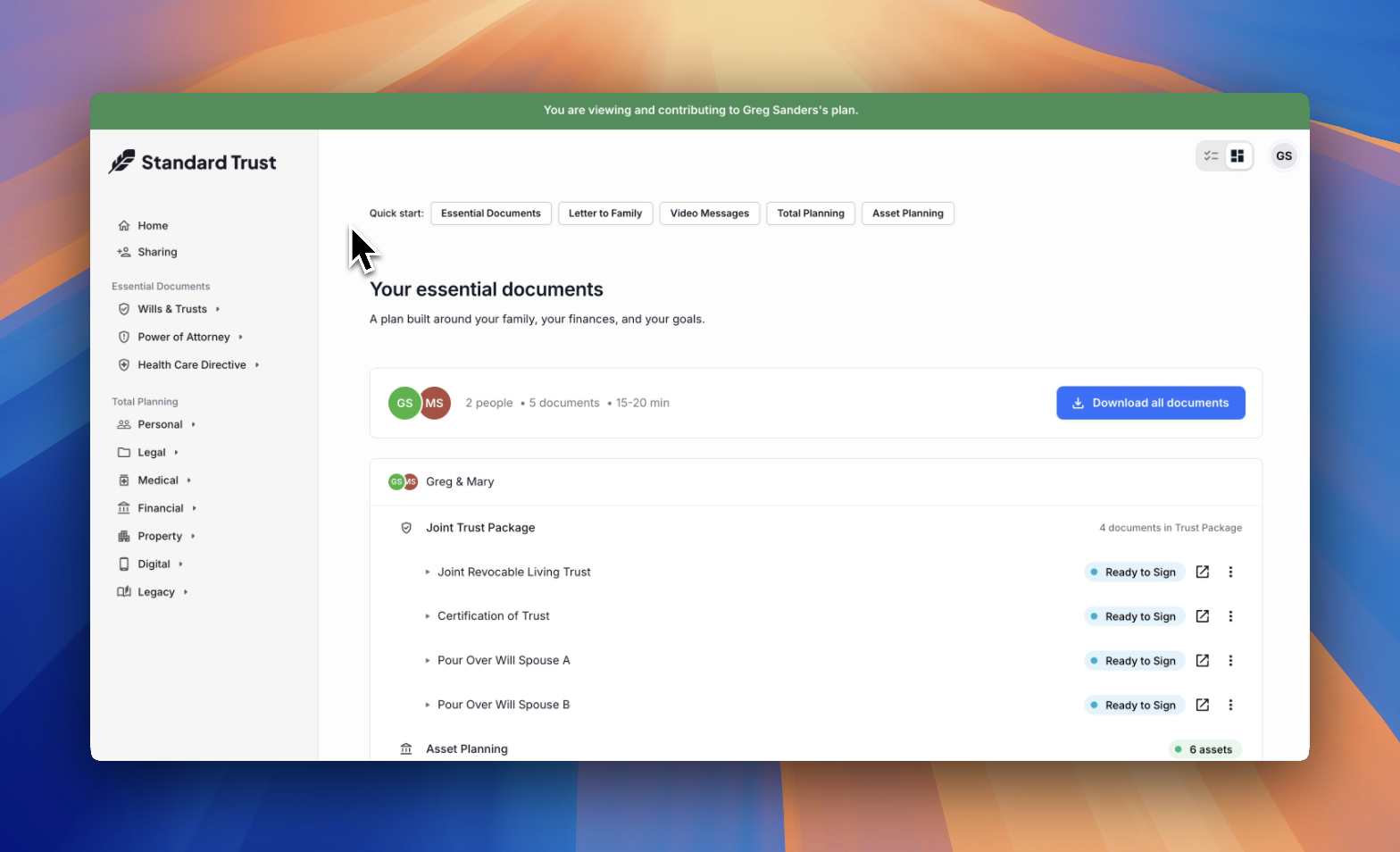This screenshot has width=1400, height=852.
Task: Click the MS avatar in summary card
Action: click(435, 403)
